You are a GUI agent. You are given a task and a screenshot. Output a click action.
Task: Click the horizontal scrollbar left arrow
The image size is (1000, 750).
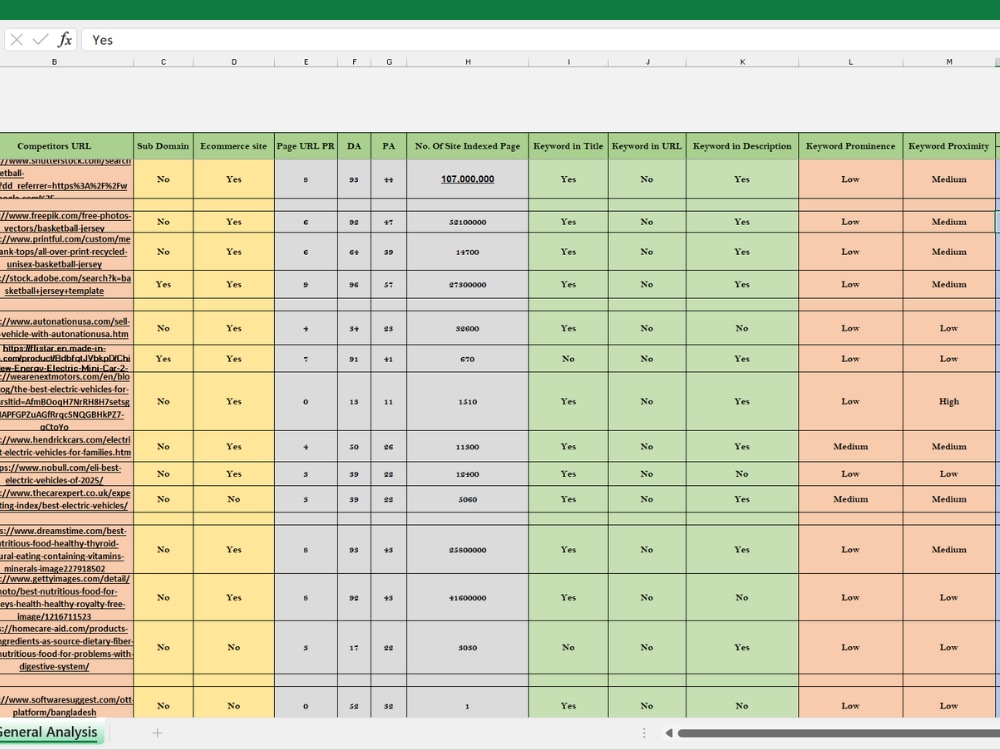(668, 733)
